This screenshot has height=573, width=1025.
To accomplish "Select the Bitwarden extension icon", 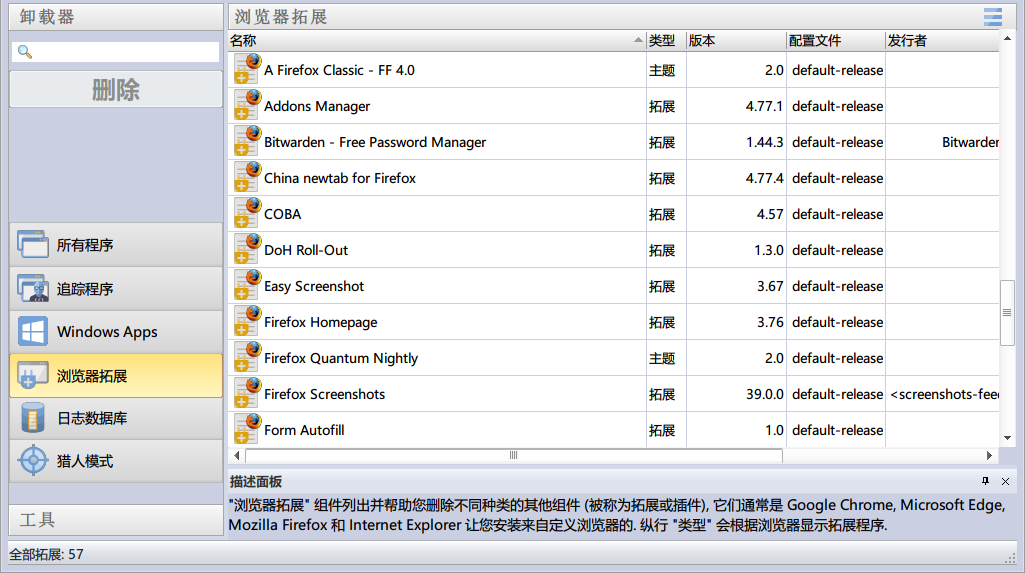I will click(x=247, y=141).
